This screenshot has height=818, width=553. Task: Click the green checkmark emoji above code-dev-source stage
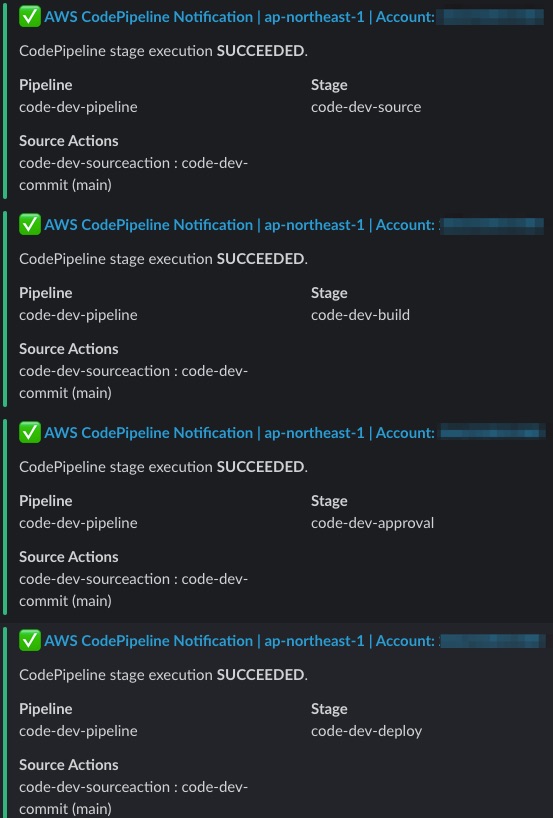pyautogui.click(x=30, y=17)
